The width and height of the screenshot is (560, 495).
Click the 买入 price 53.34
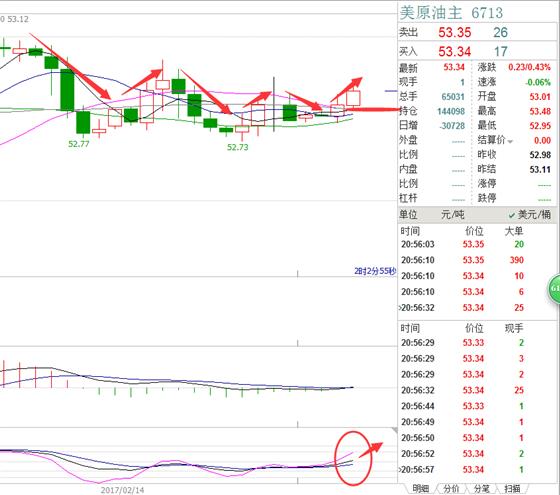tap(455, 51)
